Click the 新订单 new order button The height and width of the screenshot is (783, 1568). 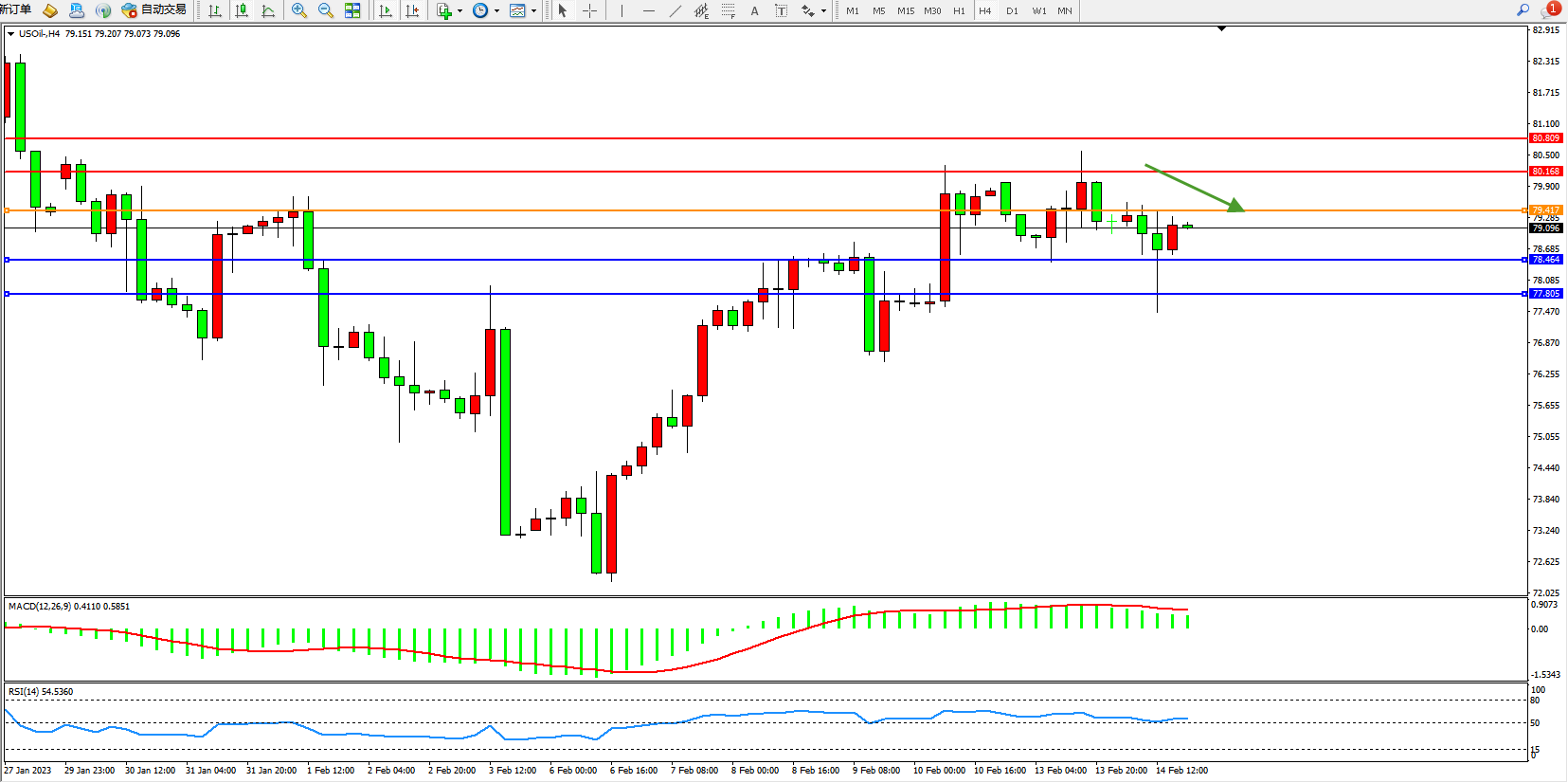[x=16, y=9]
